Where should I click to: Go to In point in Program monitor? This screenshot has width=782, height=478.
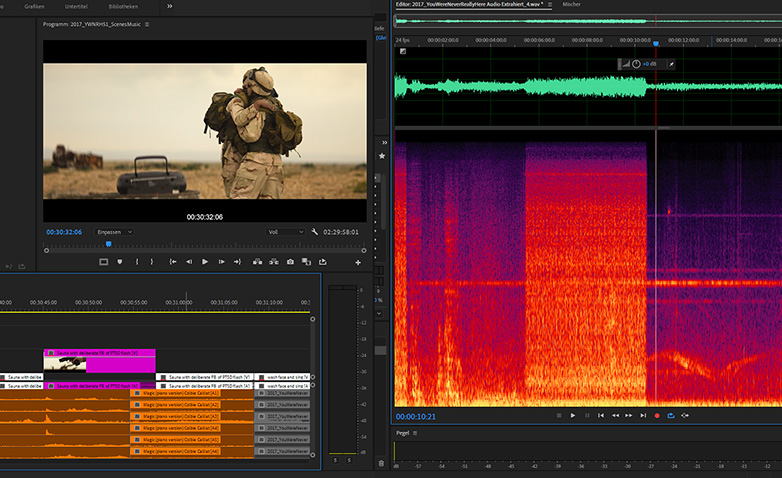click(173, 262)
